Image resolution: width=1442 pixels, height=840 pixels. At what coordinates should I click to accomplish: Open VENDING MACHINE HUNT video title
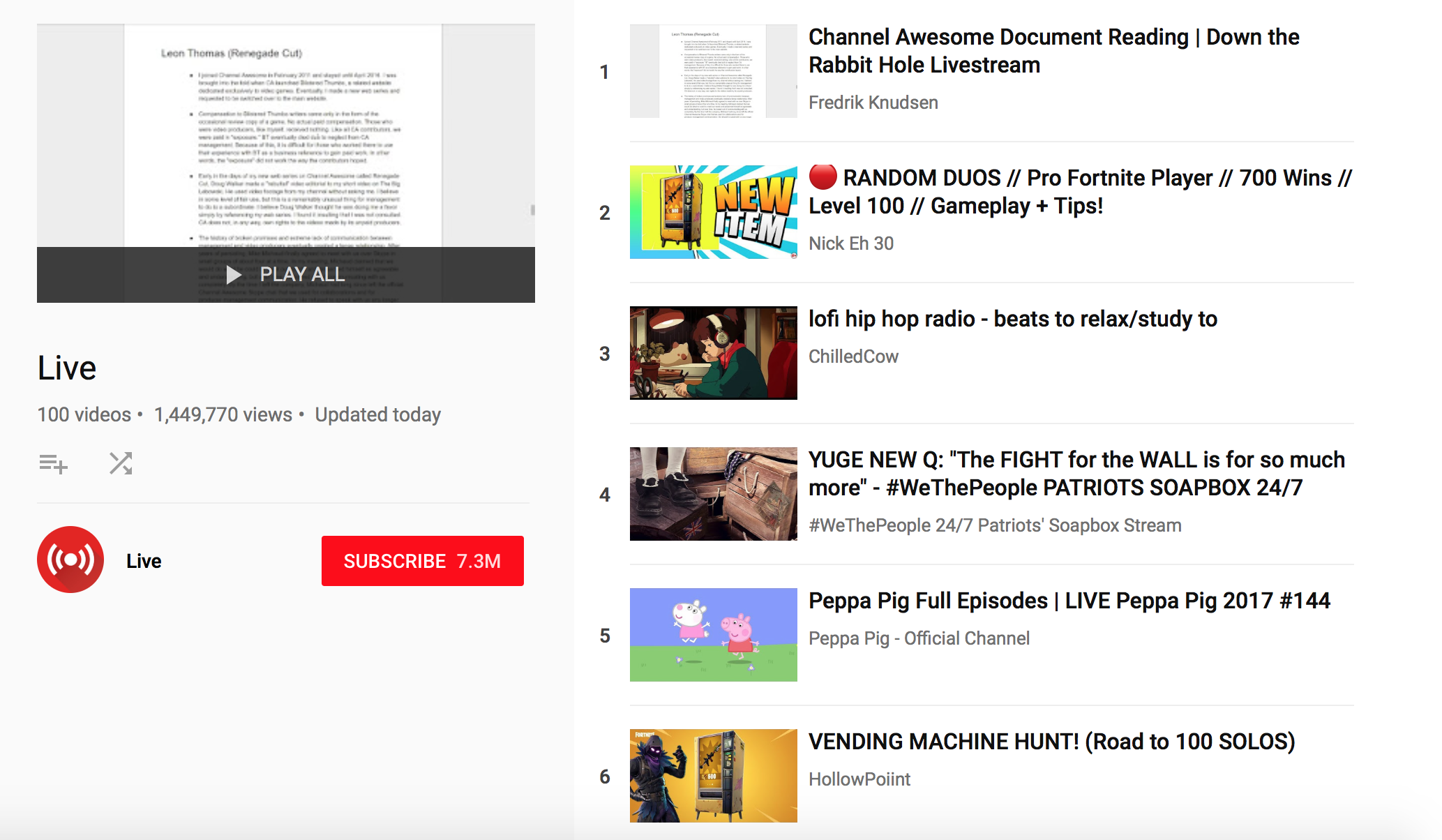1051,742
